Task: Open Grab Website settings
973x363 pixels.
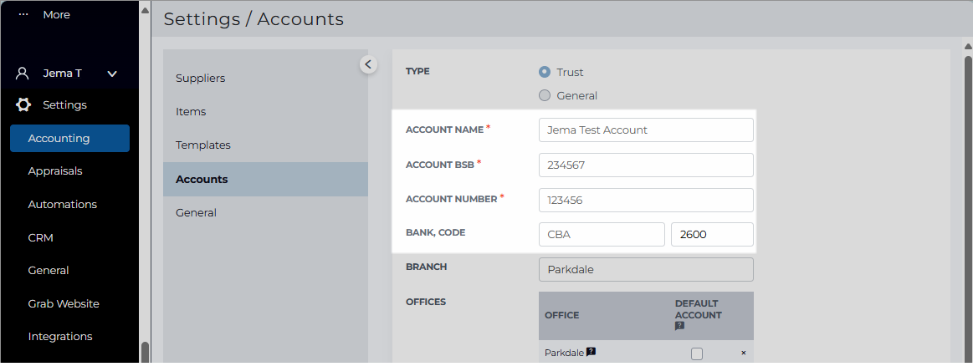Action: pos(63,304)
